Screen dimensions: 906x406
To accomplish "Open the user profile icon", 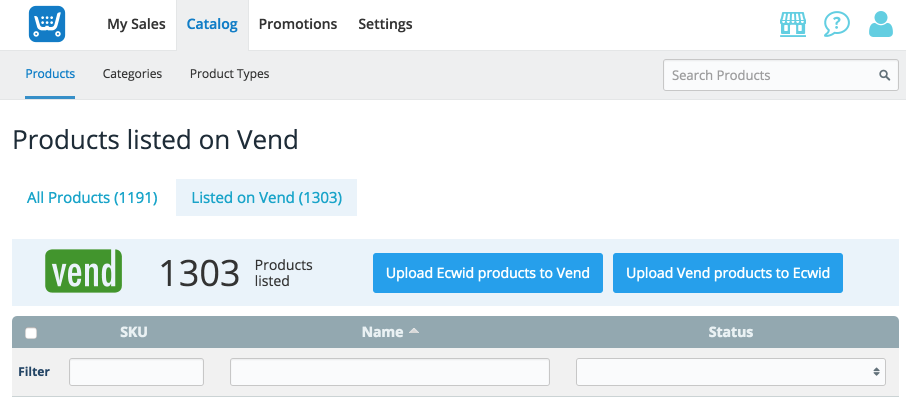I will point(881,24).
